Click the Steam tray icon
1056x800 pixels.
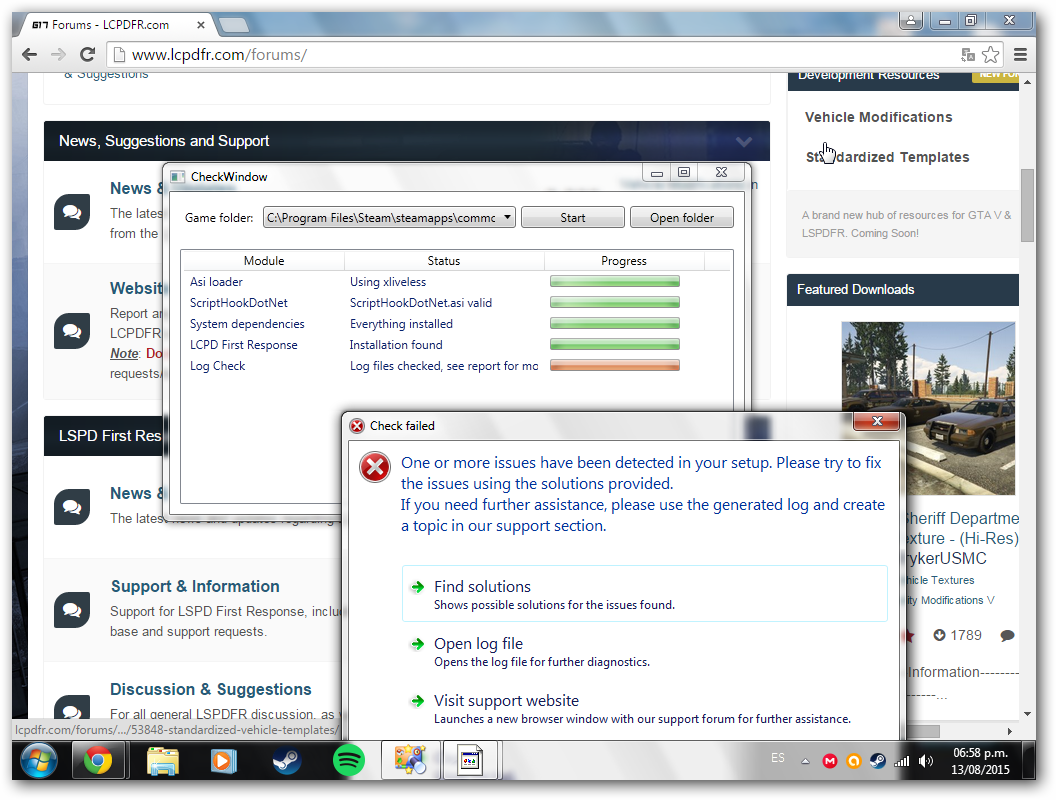tap(878, 761)
